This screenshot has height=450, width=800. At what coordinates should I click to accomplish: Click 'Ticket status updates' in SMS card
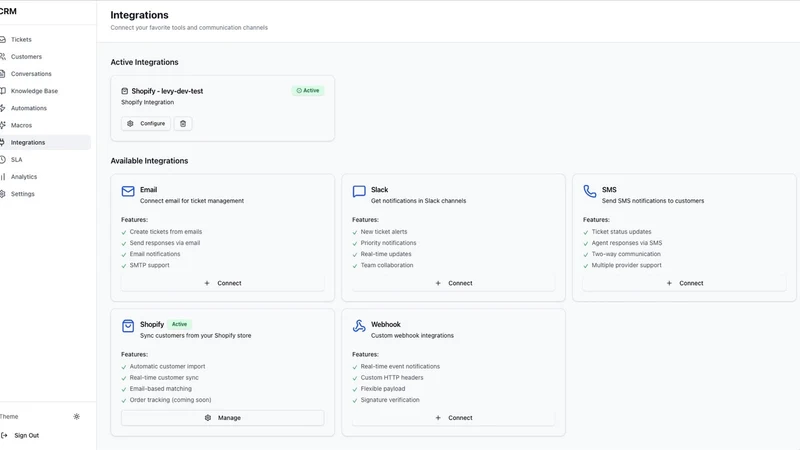pyautogui.click(x=621, y=232)
